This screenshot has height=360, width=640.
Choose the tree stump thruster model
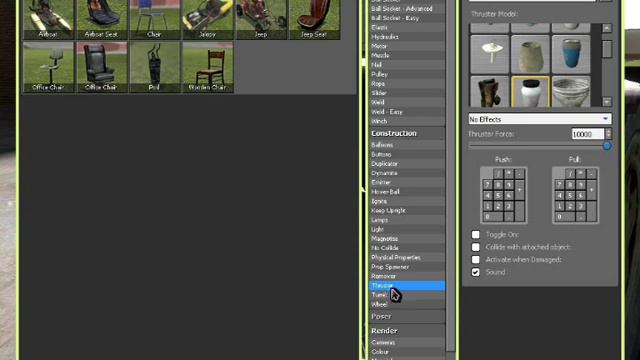490,92
